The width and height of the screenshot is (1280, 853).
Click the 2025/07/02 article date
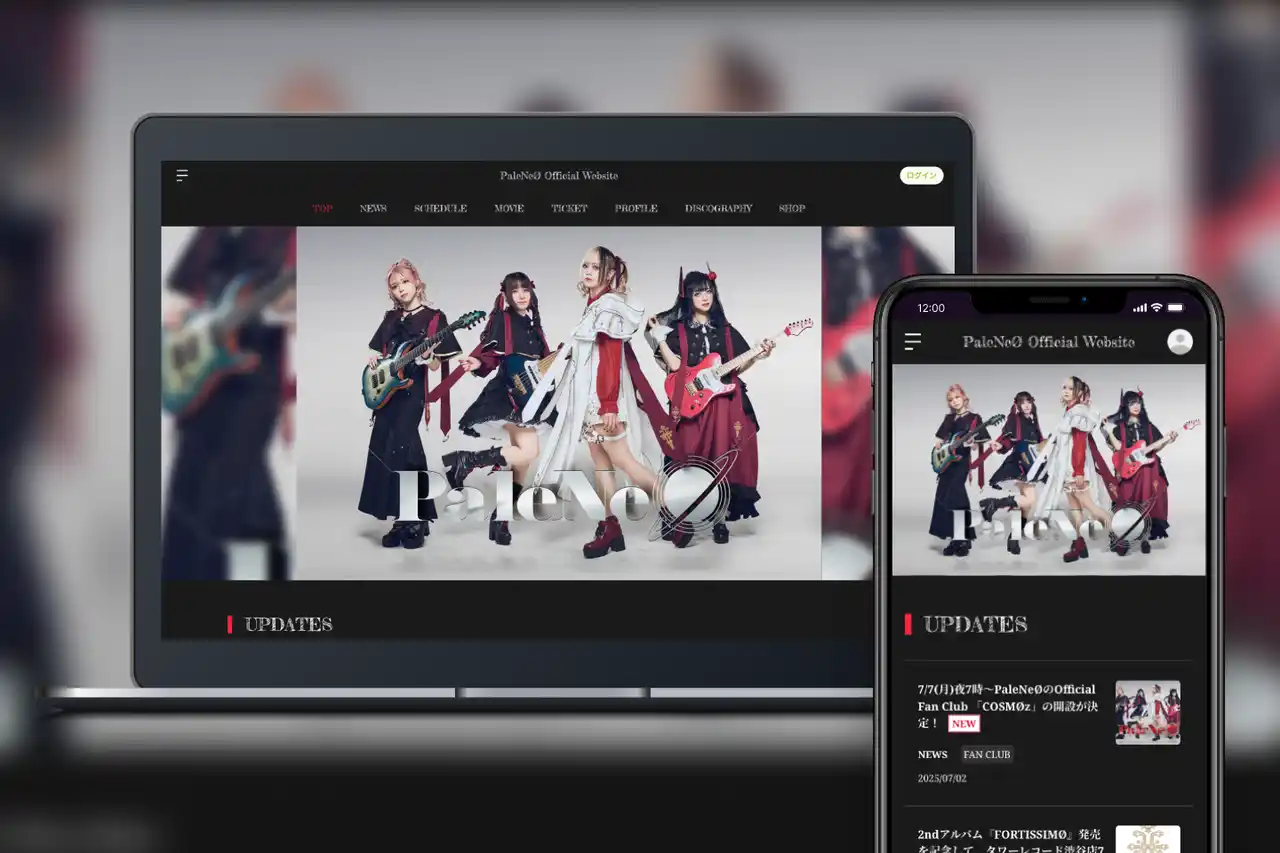point(942,778)
